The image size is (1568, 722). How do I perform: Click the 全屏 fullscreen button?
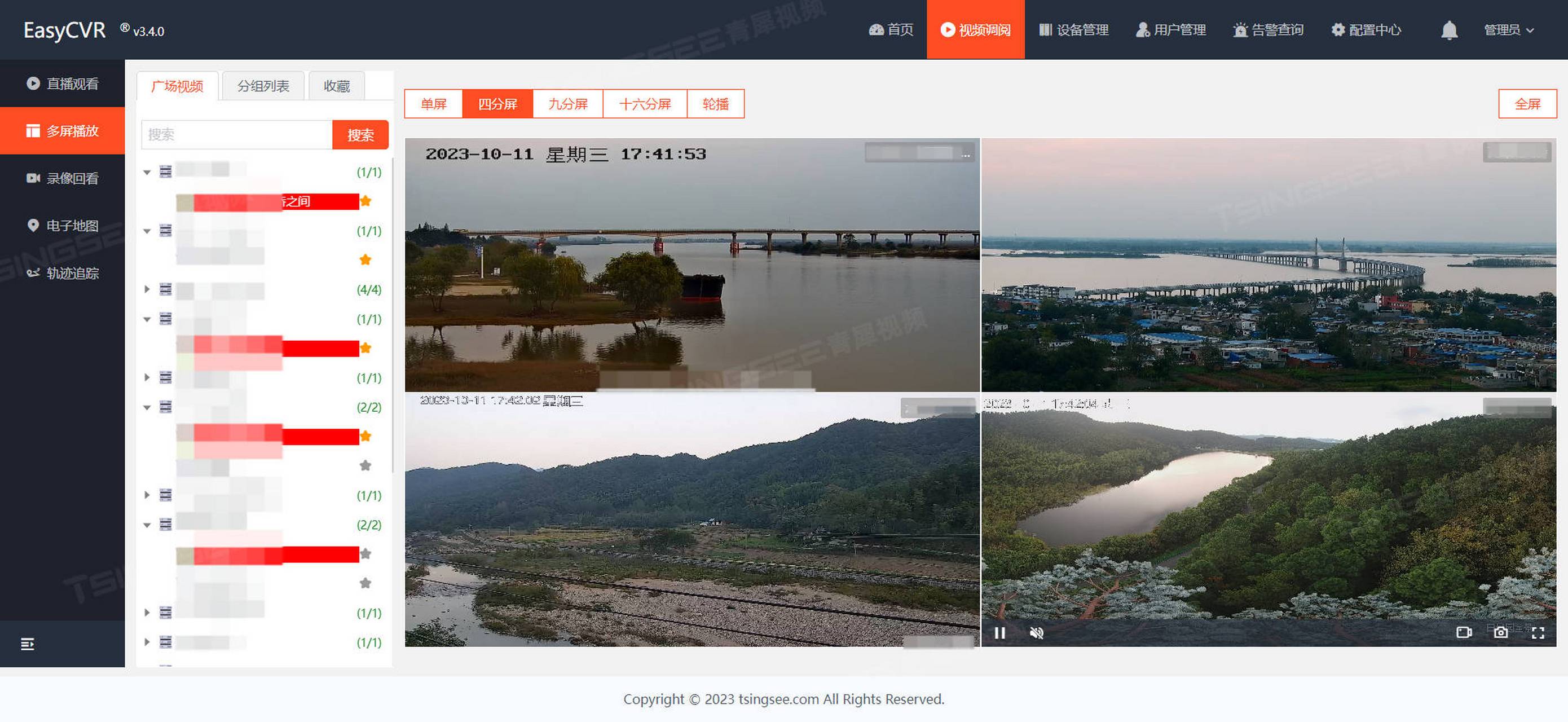(1527, 103)
